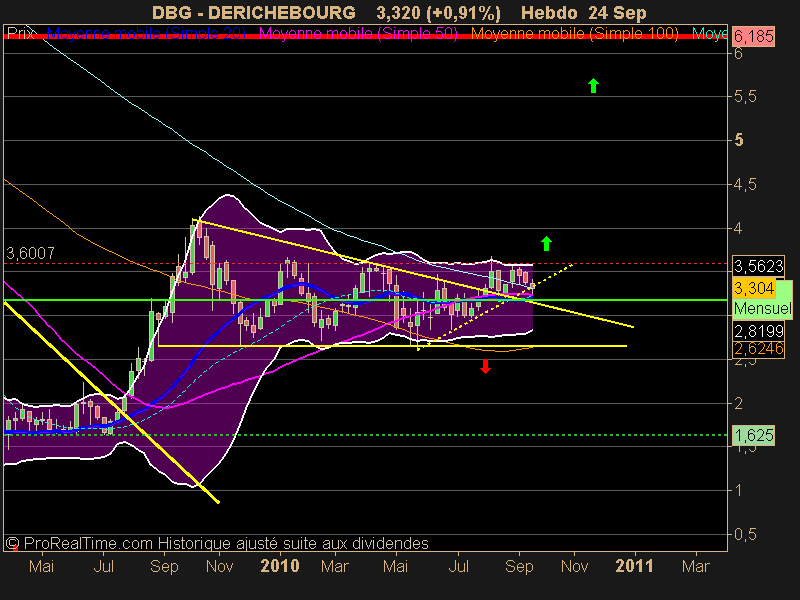Click the green 1,625 price tag
Image resolution: width=800 pixels, height=600 pixels.
[753, 435]
